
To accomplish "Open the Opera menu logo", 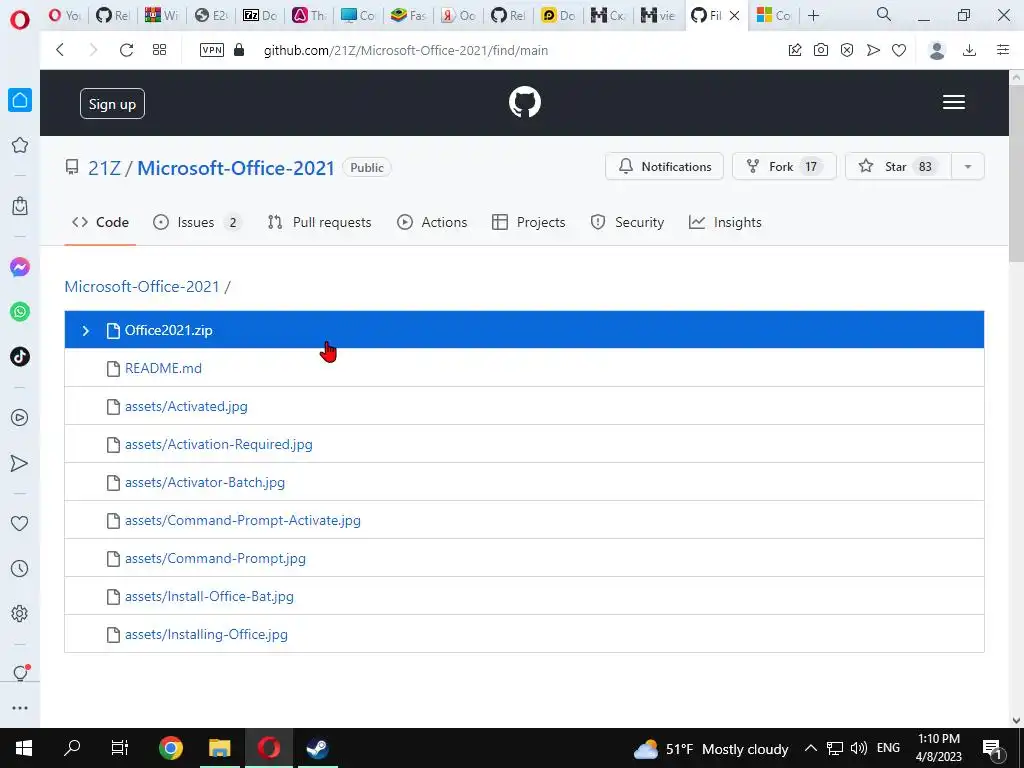I will click(x=20, y=20).
